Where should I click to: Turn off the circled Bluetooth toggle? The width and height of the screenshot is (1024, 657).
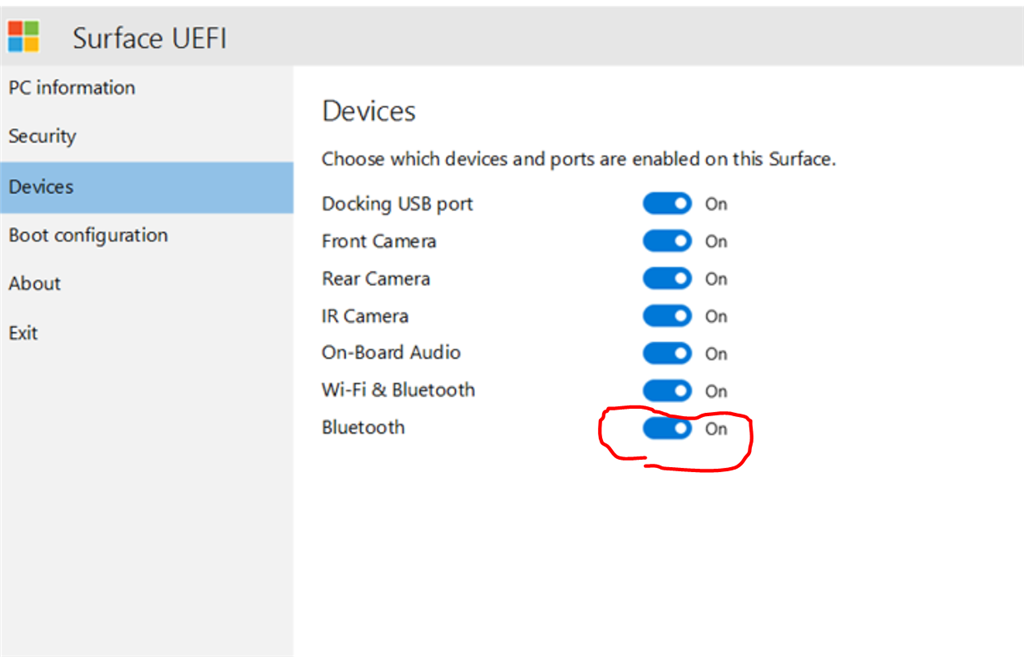pyautogui.click(x=667, y=428)
